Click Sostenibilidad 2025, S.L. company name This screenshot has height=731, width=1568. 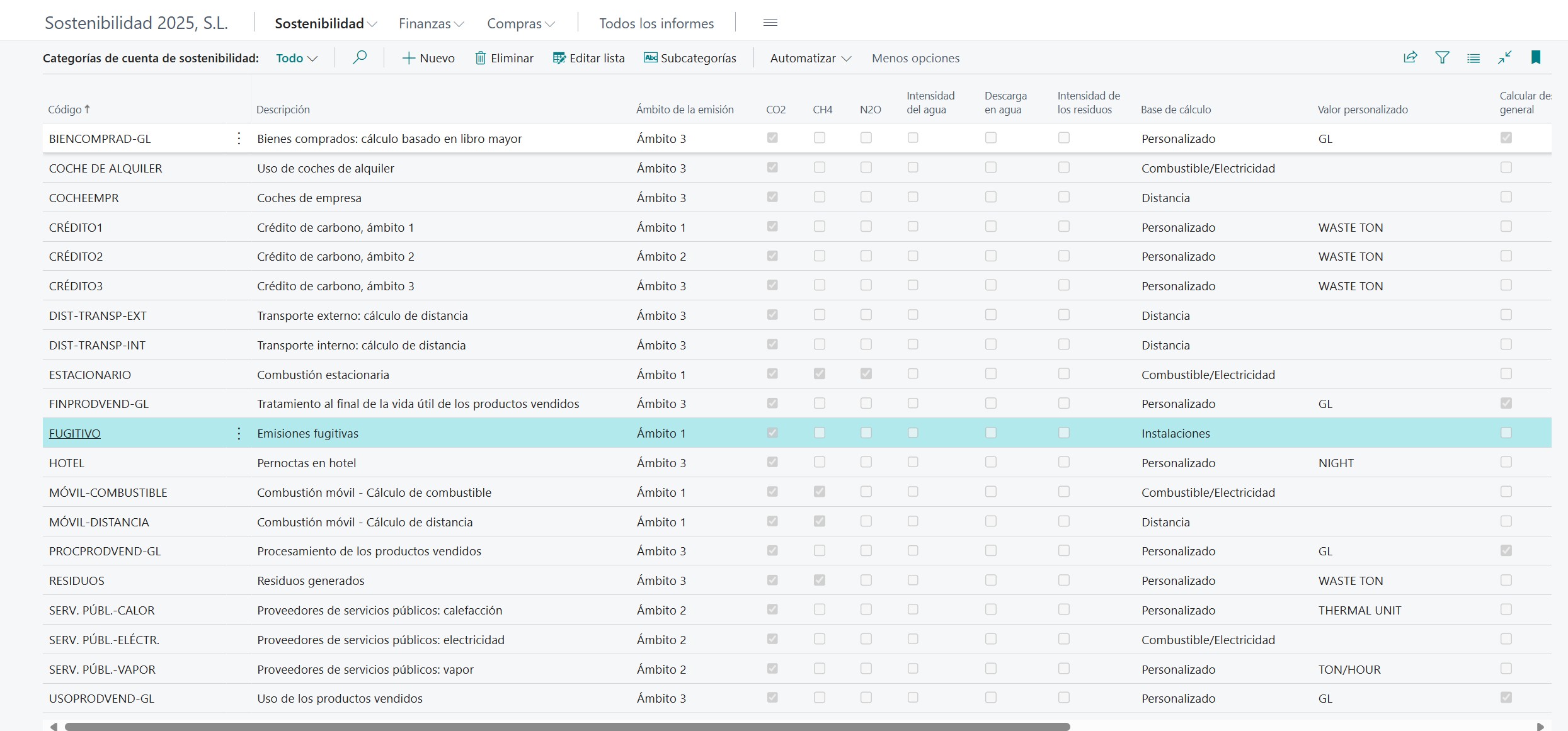136,23
